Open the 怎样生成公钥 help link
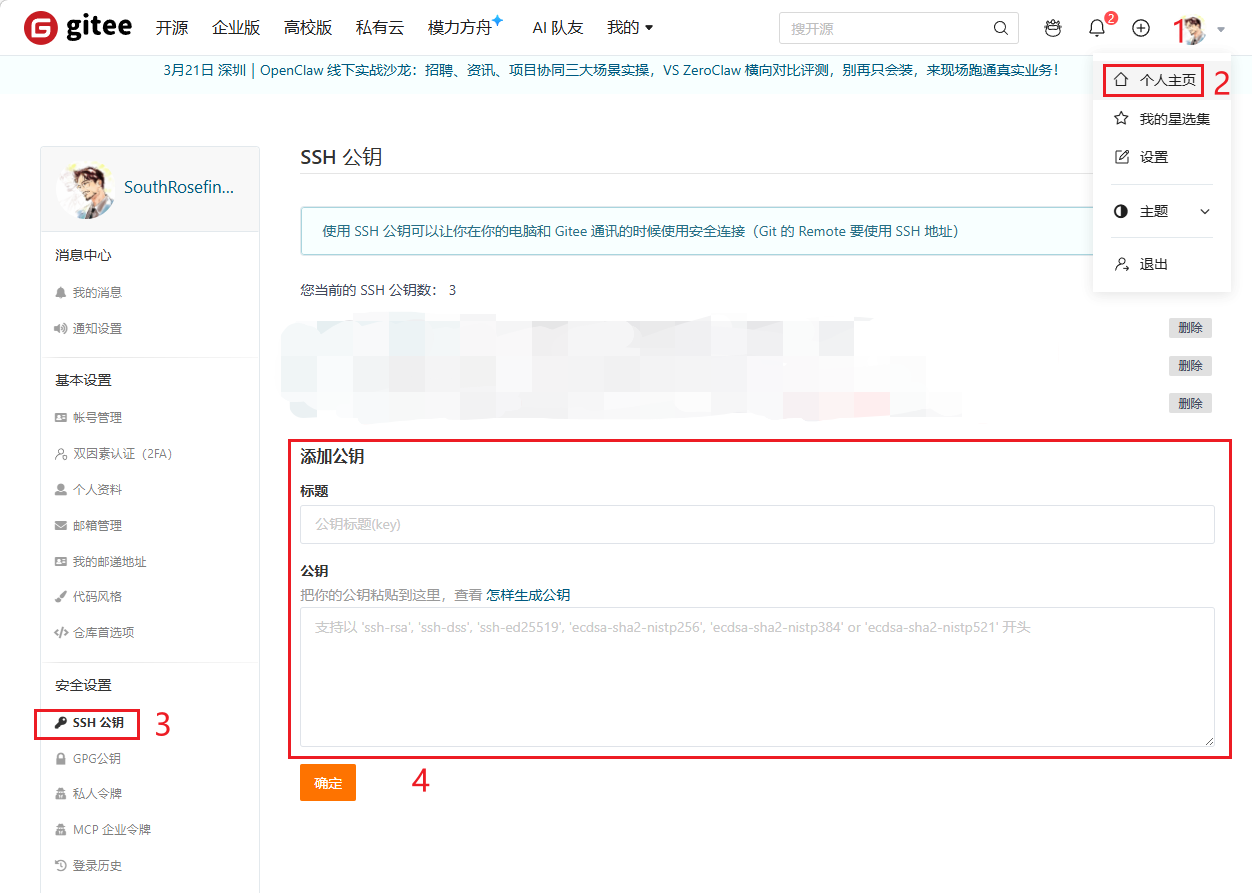Screen dimensions: 1252x893 point(528,595)
